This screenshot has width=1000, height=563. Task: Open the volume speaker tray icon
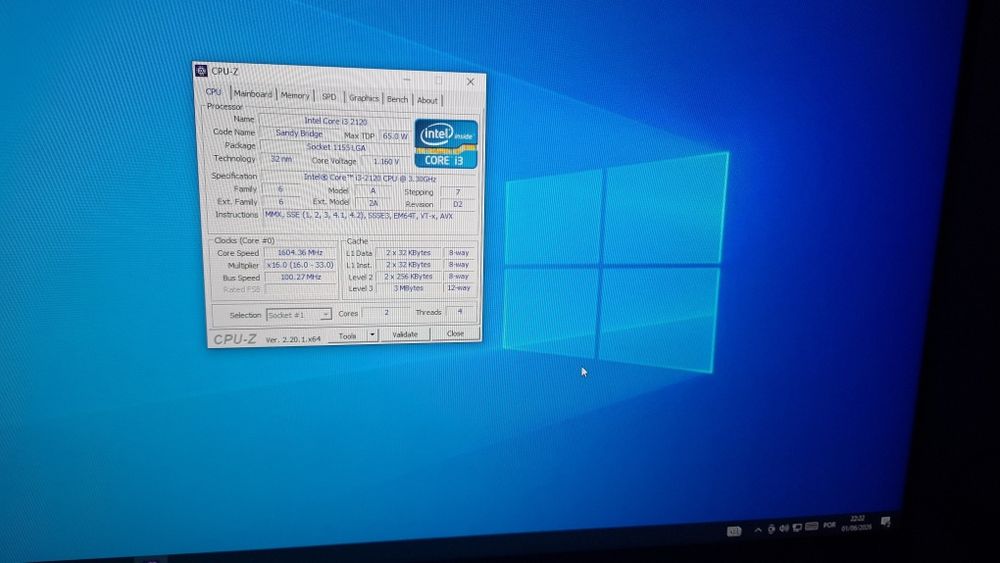tap(784, 528)
